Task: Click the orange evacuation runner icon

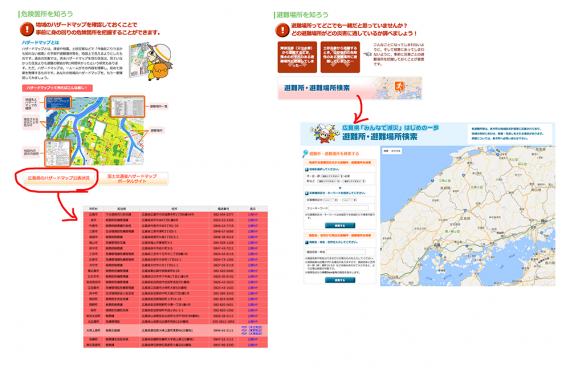Action: click(399, 86)
